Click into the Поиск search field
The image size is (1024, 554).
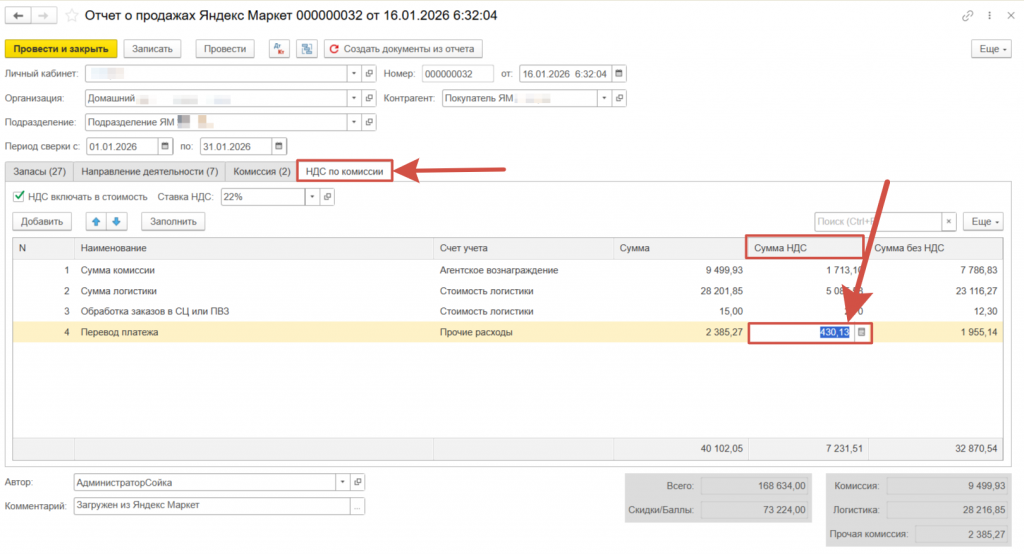click(x=877, y=222)
